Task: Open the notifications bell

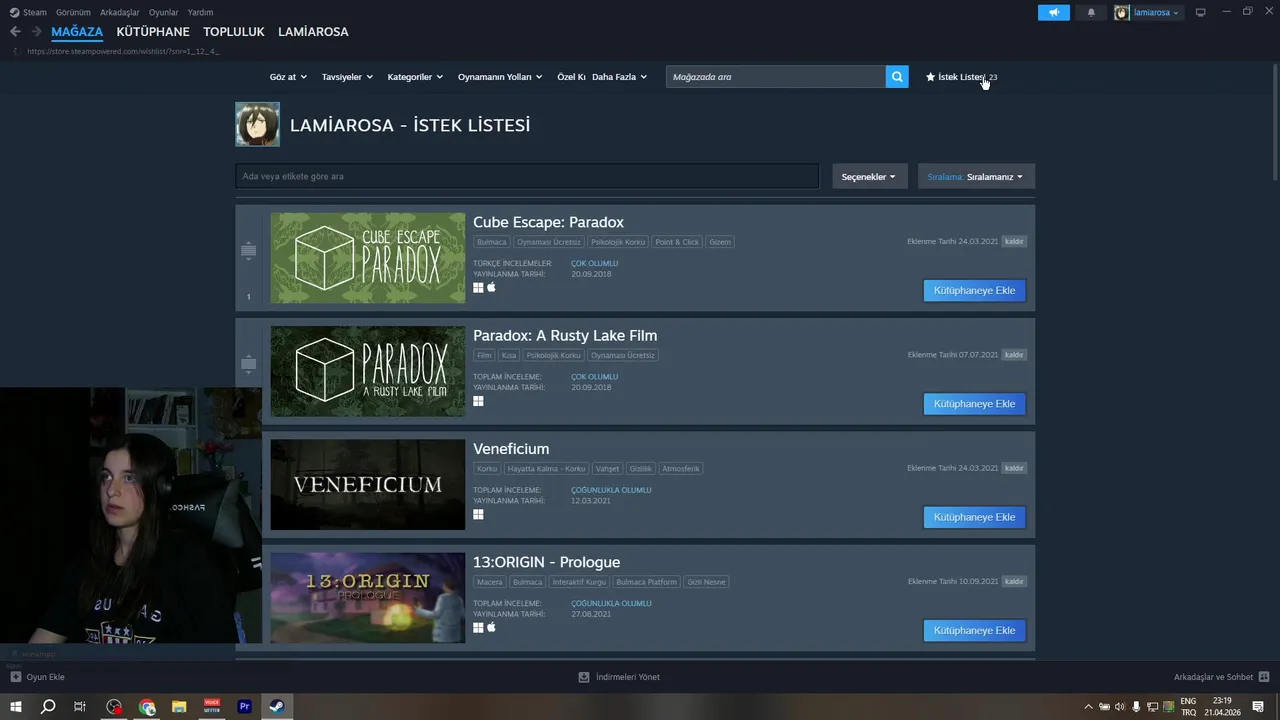Action: point(1091,12)
